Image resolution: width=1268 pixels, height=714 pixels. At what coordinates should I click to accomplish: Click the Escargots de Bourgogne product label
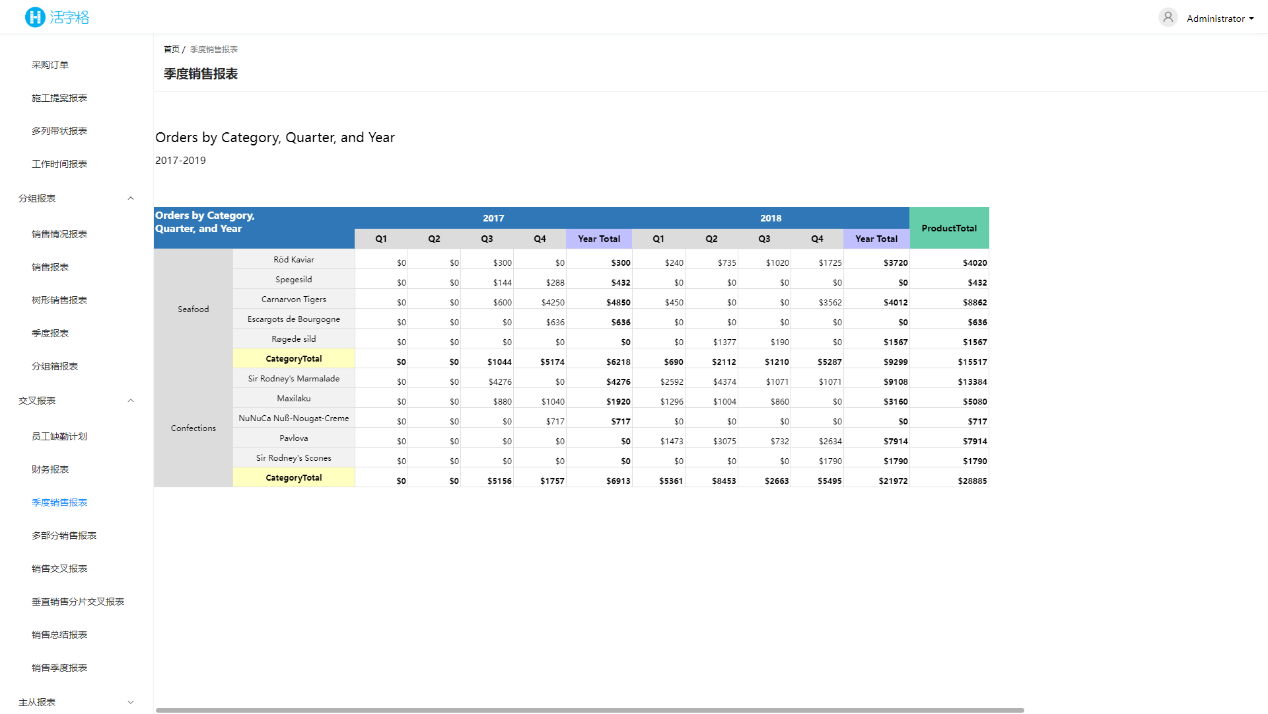point(294,319)
